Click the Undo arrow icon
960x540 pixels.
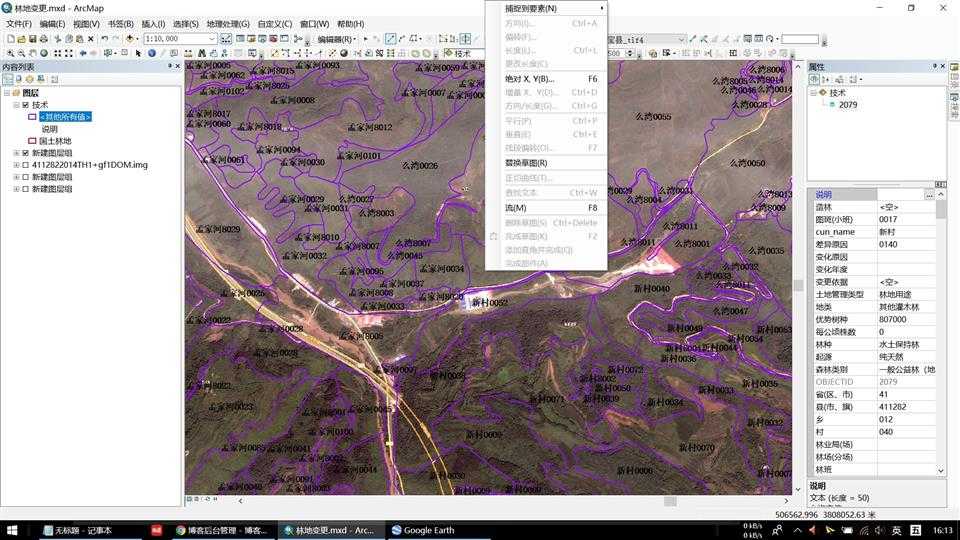click(105, 39)
